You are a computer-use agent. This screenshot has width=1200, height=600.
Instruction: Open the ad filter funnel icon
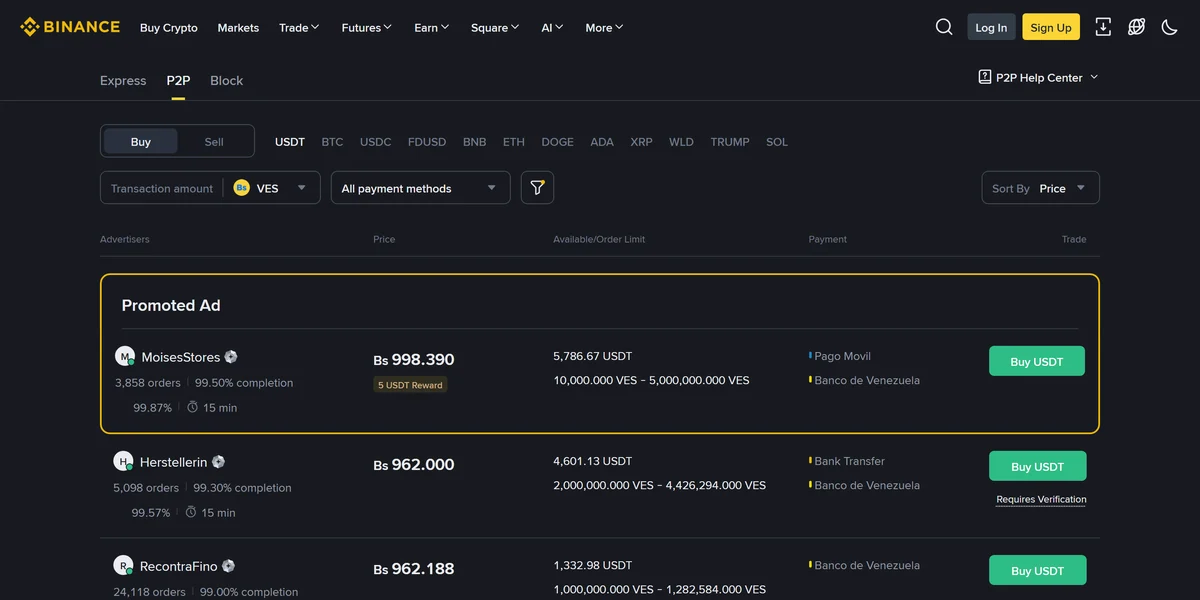537,188
